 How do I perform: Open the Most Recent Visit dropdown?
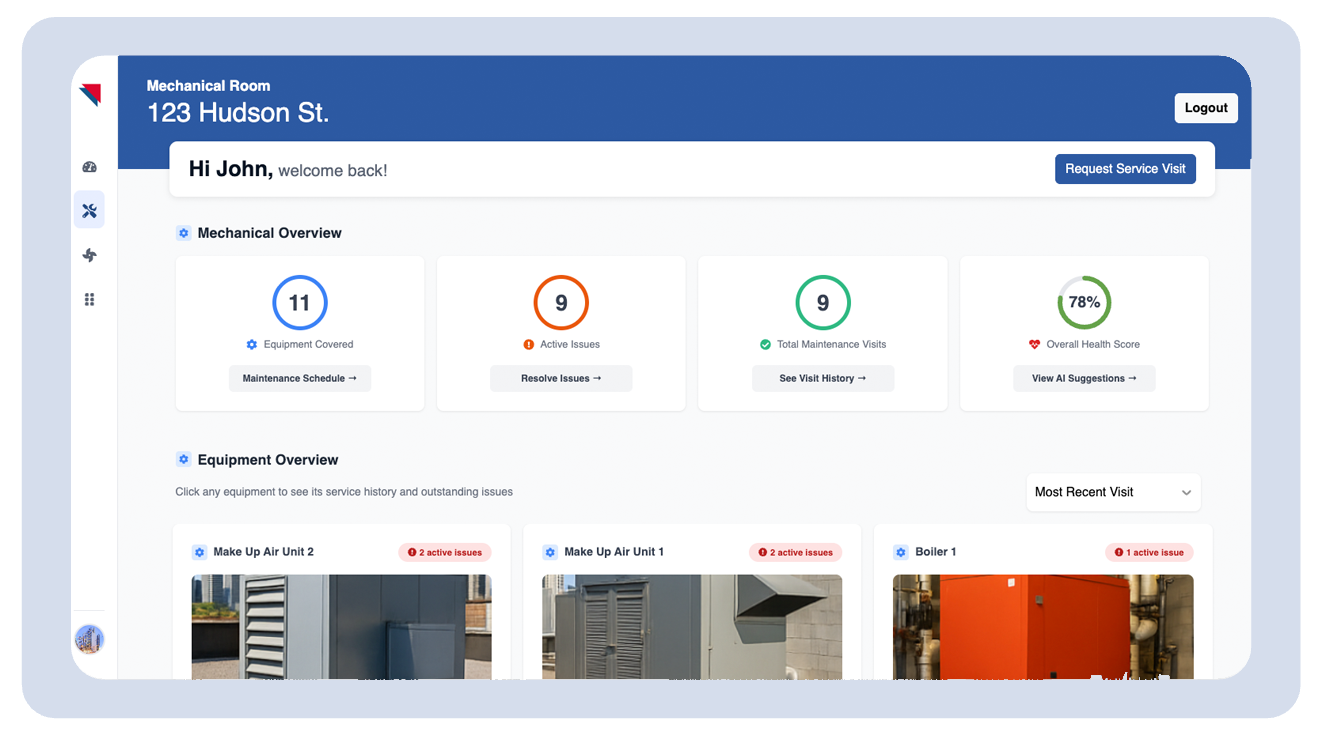click(x=1113, y=492)
